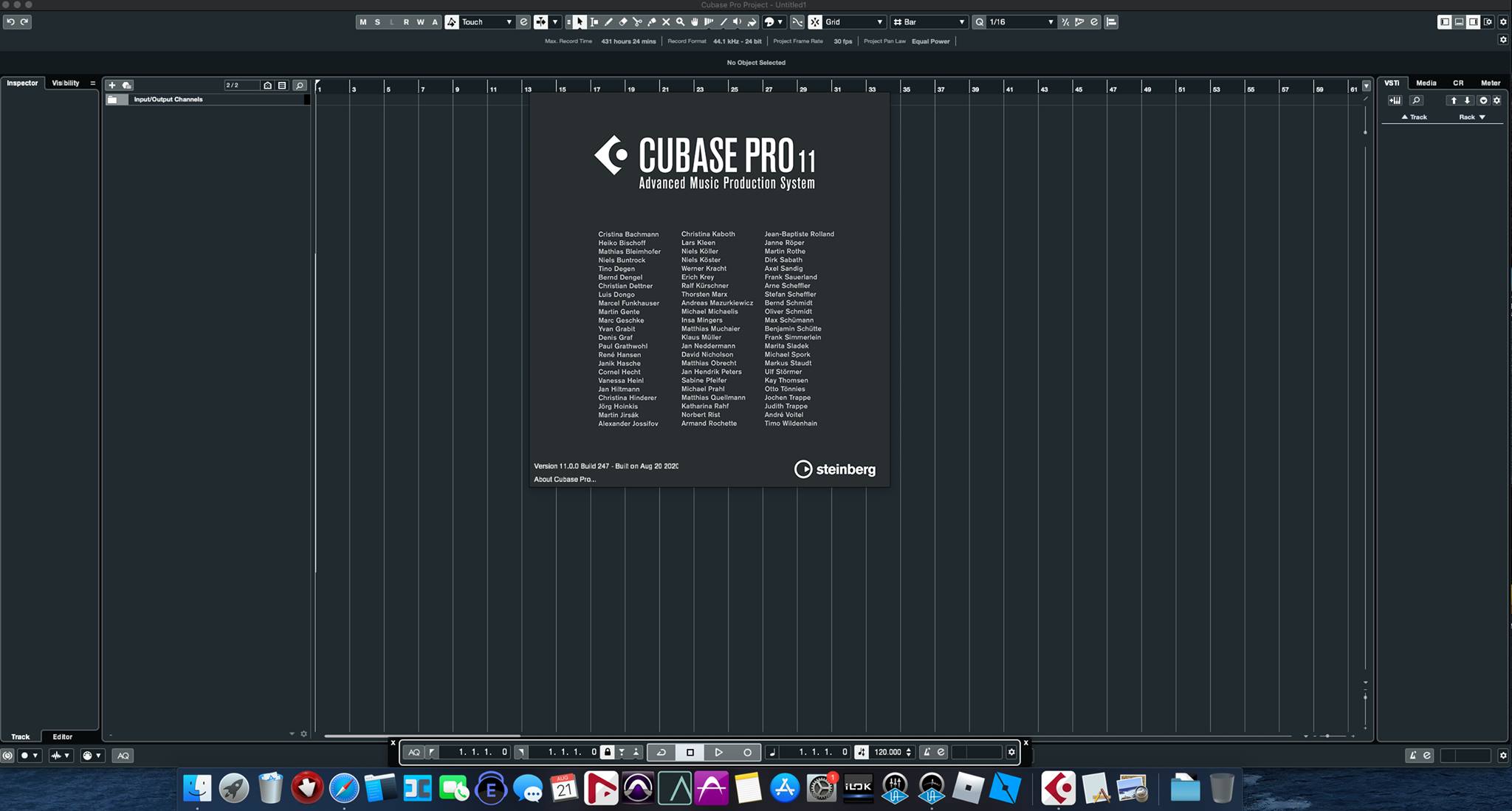Click the Add Track plus icon

112,85
